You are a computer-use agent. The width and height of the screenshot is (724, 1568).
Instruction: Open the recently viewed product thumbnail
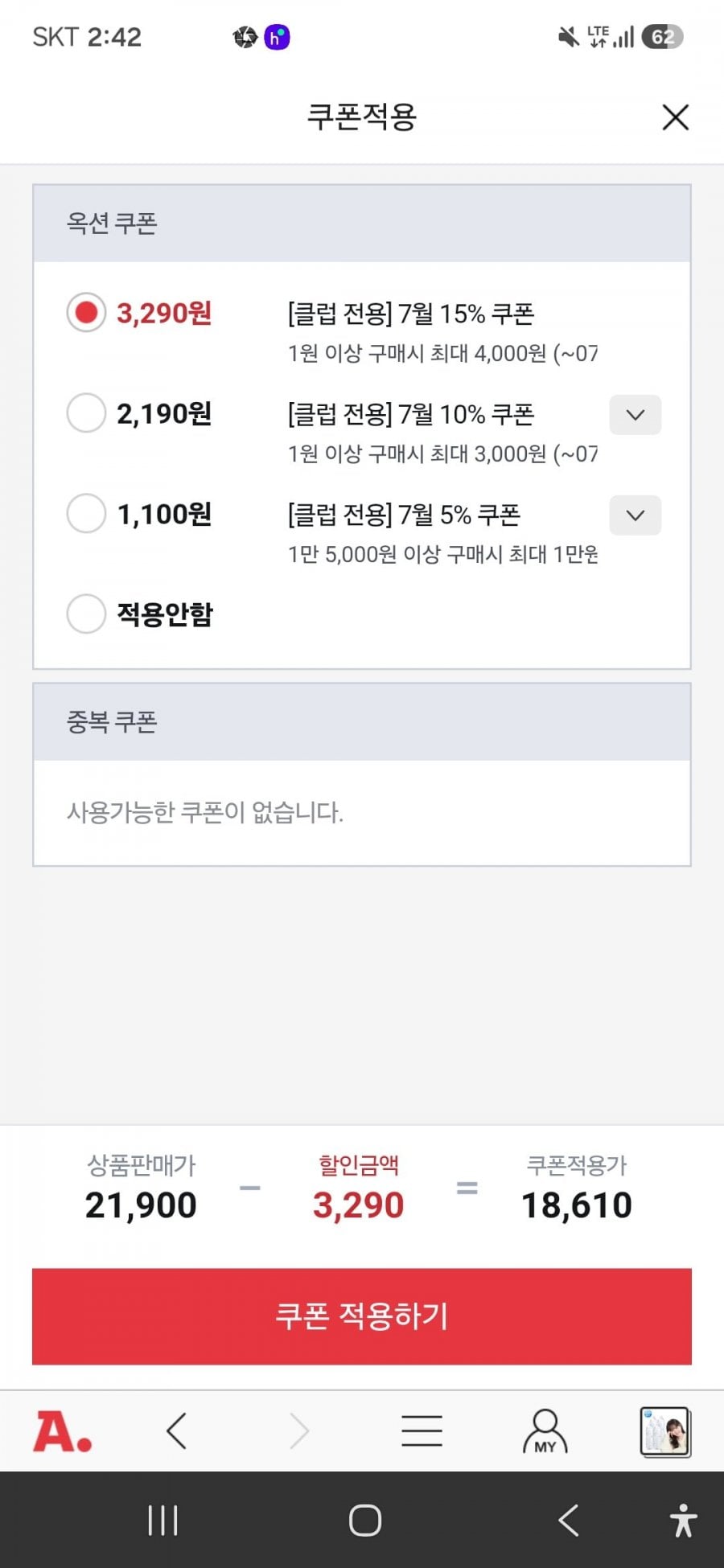pyautogui.click(x=665, y=1431)
